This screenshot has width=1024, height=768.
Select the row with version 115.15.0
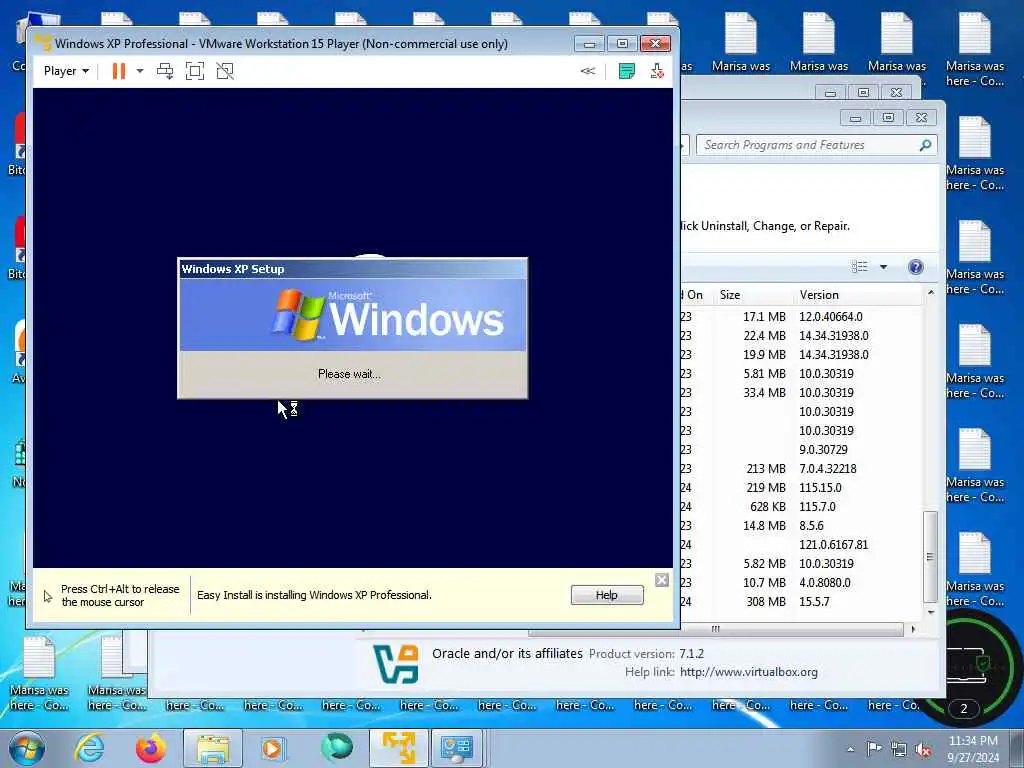pos(801,487)
